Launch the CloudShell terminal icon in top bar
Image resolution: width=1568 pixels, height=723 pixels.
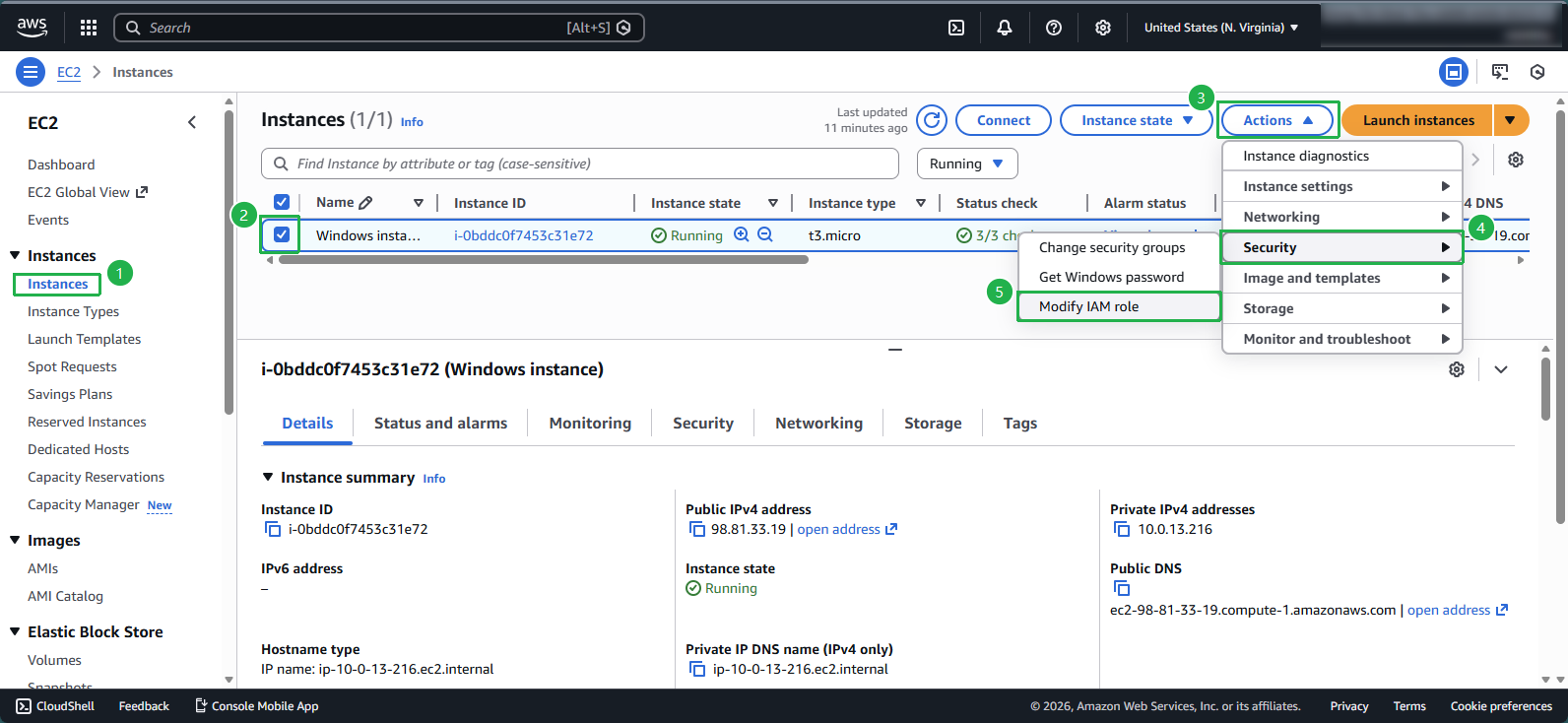pos(956,28)
